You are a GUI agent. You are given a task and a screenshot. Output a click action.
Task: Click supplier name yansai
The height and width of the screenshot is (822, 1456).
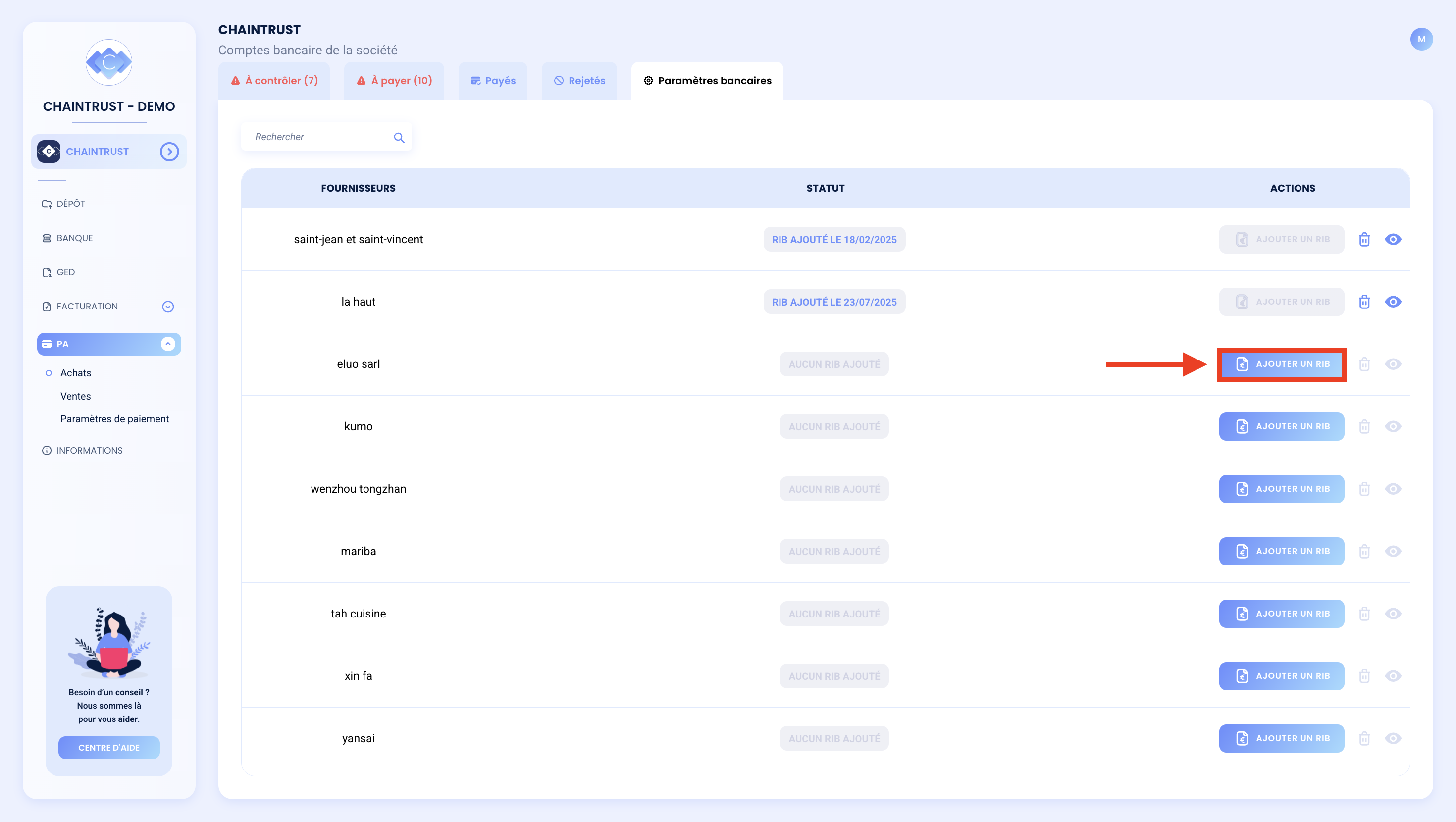(x=359, y=738)
